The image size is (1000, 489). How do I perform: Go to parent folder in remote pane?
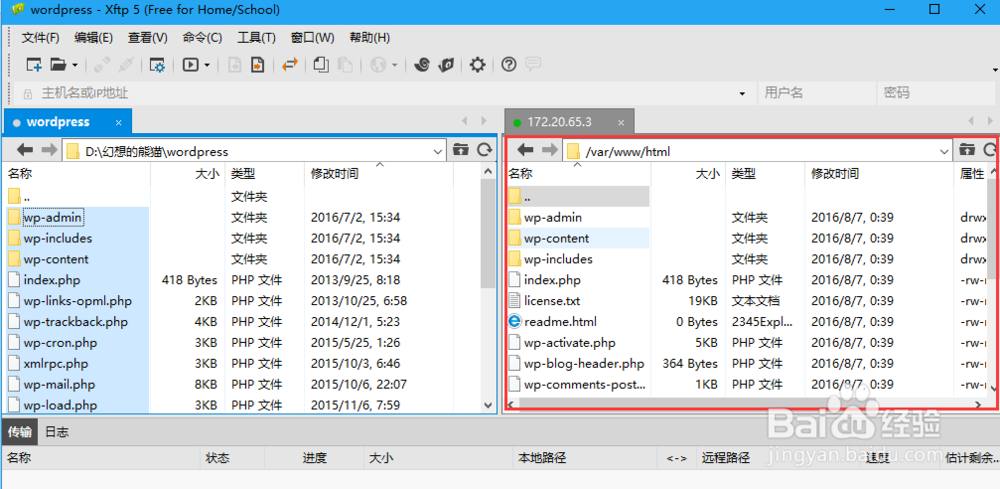pos(967,150)
